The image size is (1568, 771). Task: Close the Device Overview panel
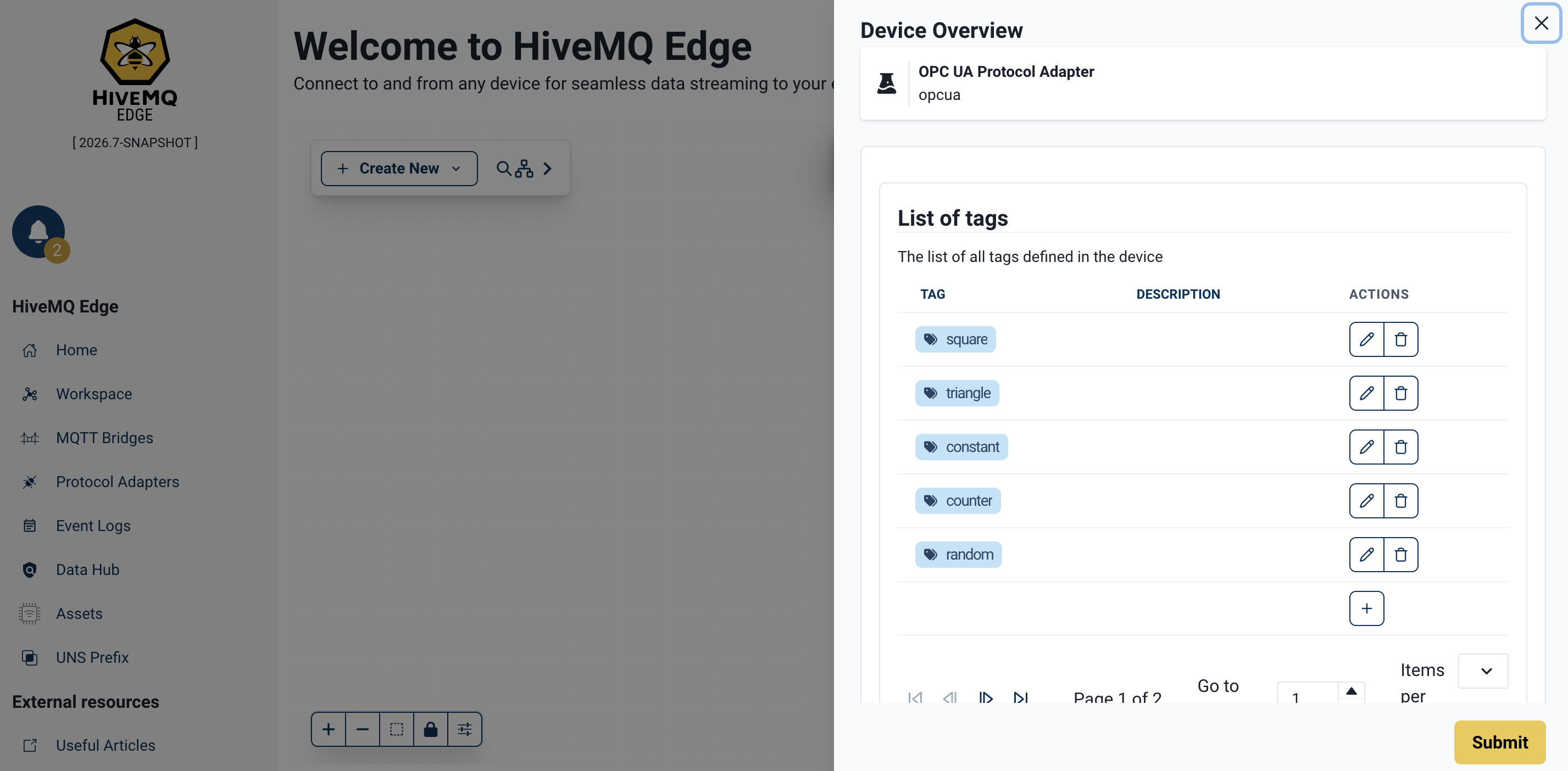(x=1540, y=23)
